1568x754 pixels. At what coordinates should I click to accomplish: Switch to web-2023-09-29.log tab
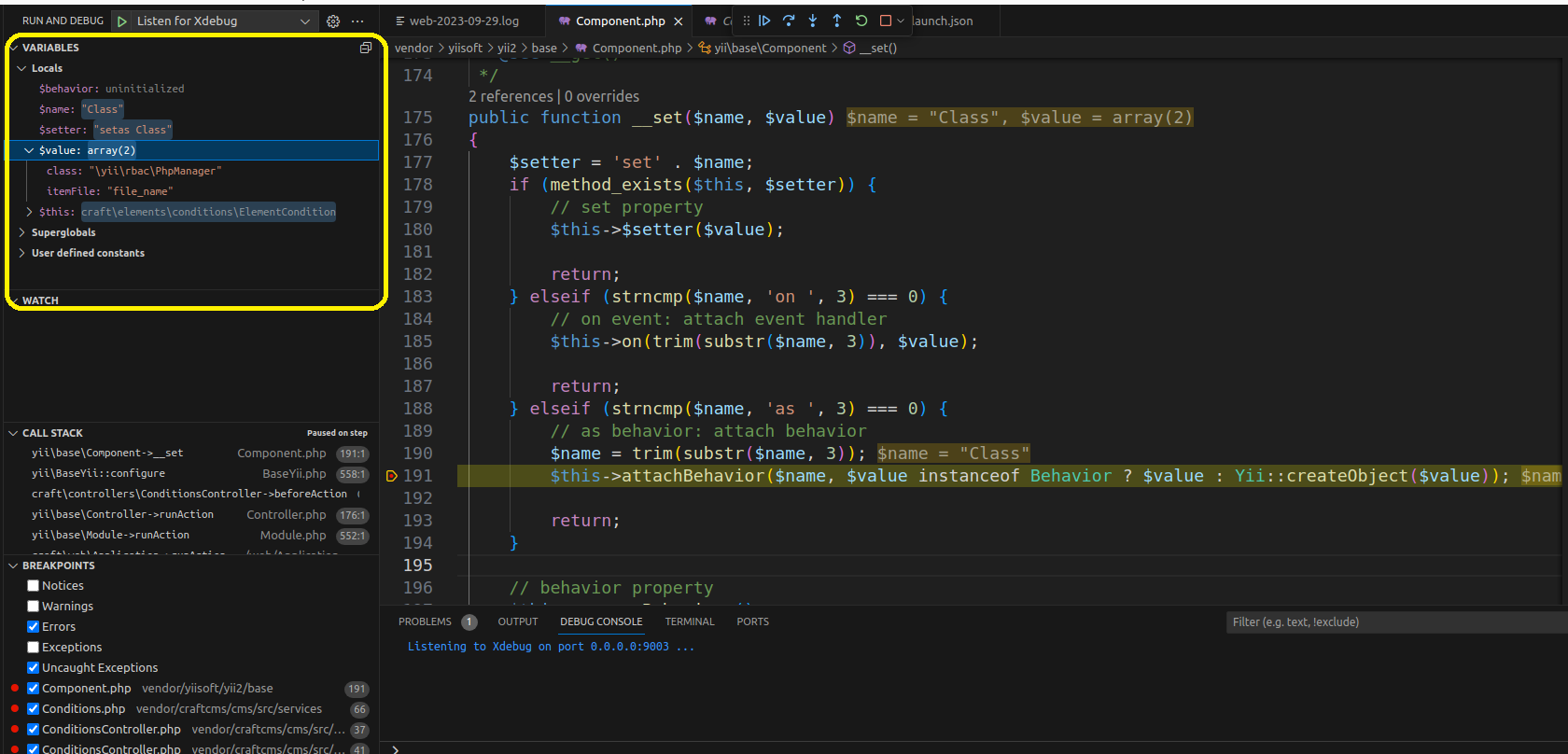[x=464, y=21]
